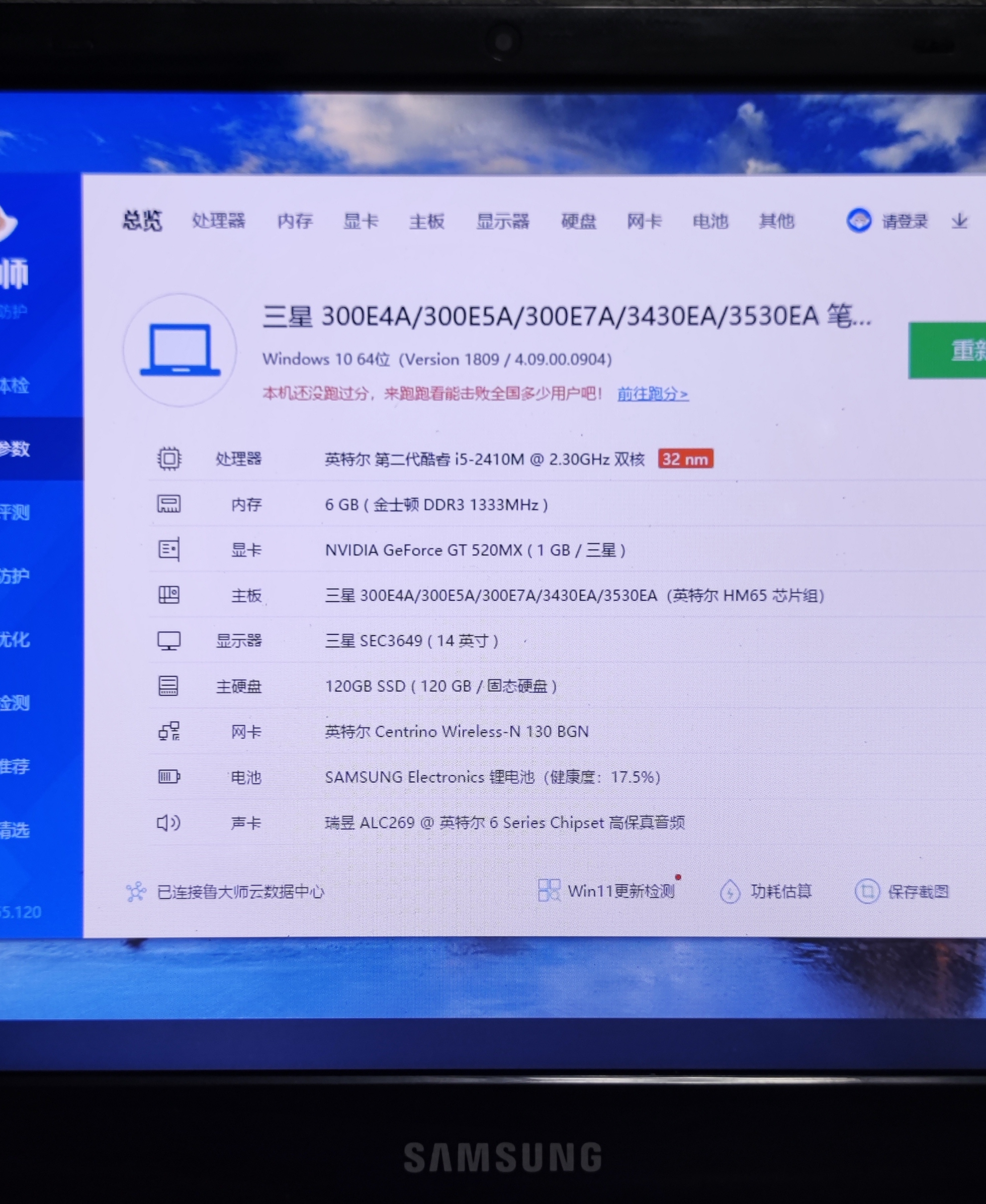
Task: Open the 硬盘 tab
Action: pyautogui.click(x=579, y=220)
